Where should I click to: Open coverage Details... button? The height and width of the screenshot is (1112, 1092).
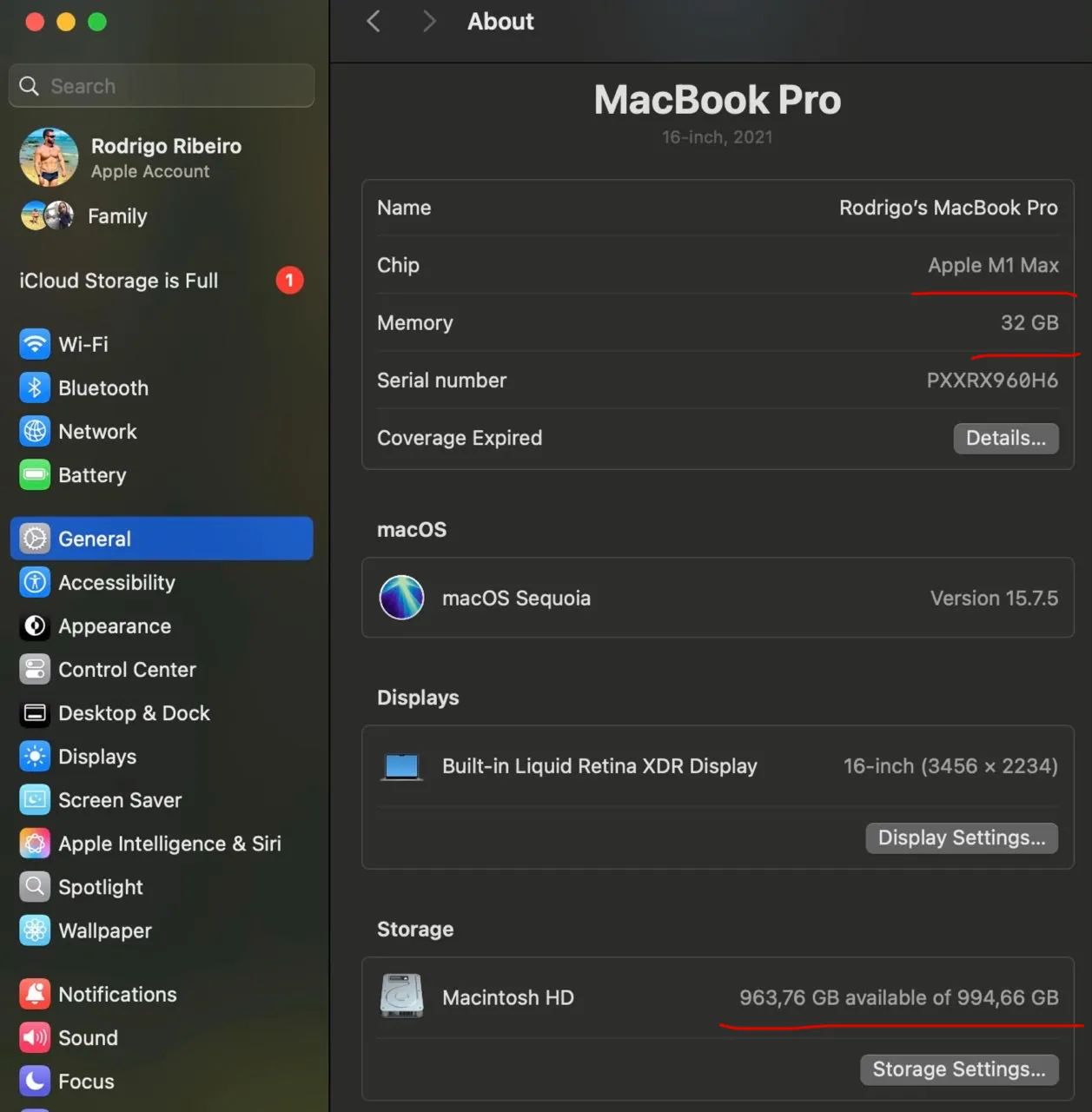(1006, 438)
